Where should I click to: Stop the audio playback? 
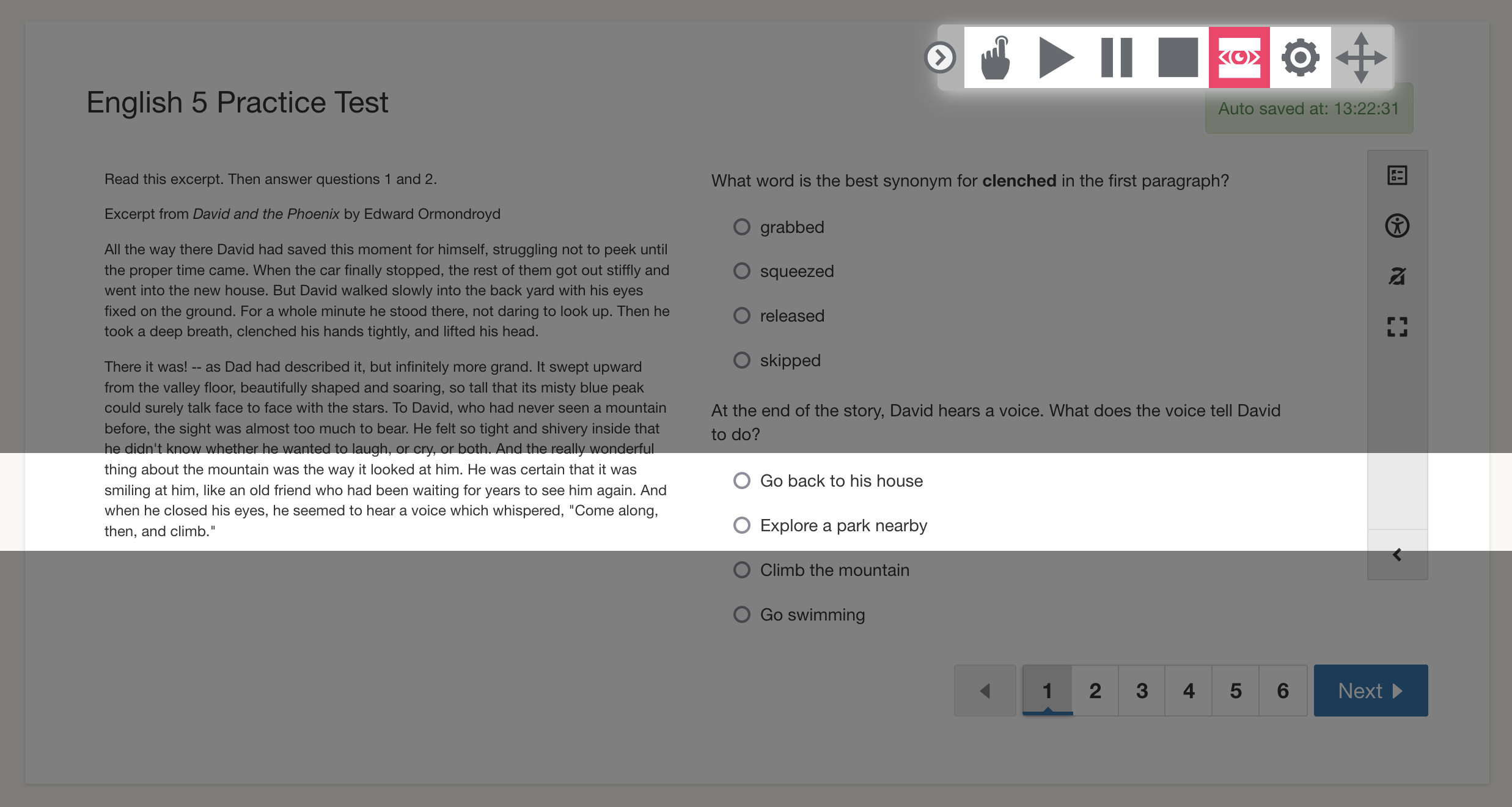pyautogui.click(x=1176, y=58)
